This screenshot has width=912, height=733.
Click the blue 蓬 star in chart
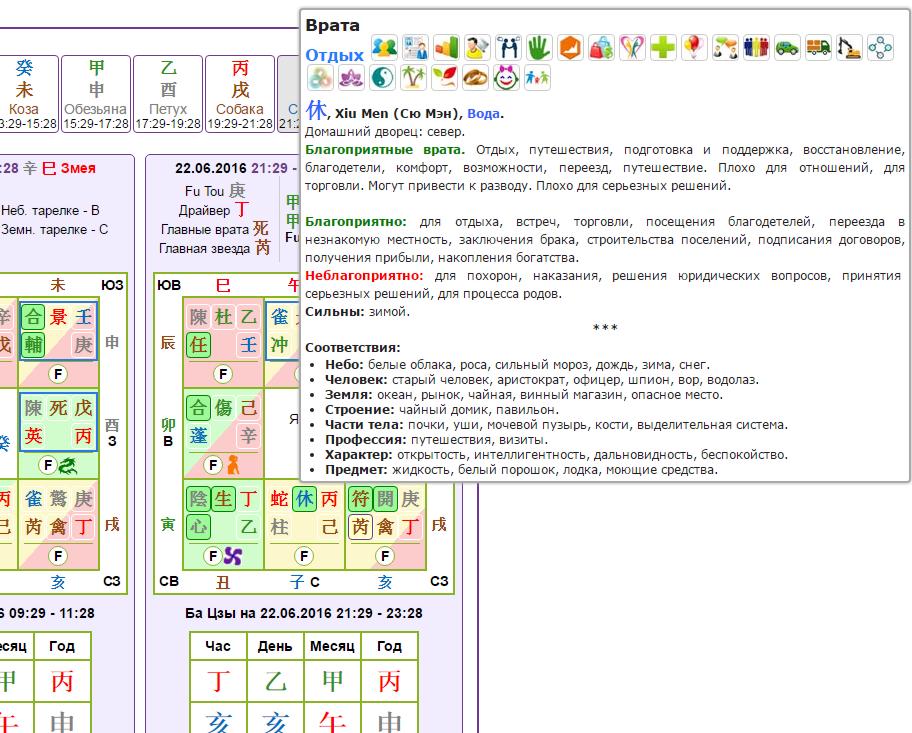coord(198,436)
